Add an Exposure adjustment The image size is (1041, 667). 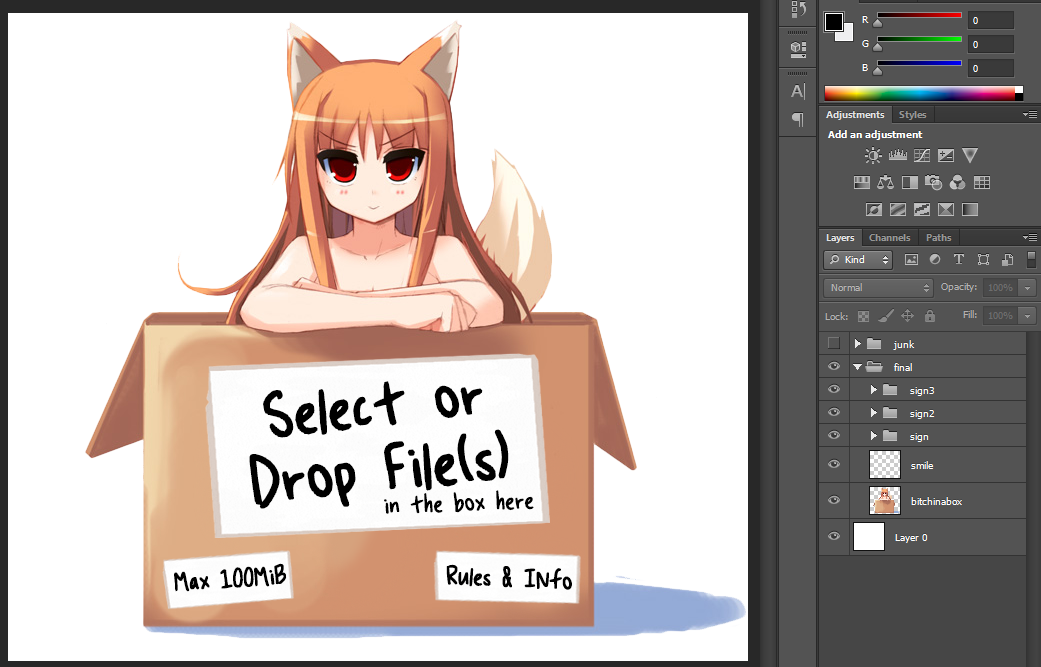point(945,155)
